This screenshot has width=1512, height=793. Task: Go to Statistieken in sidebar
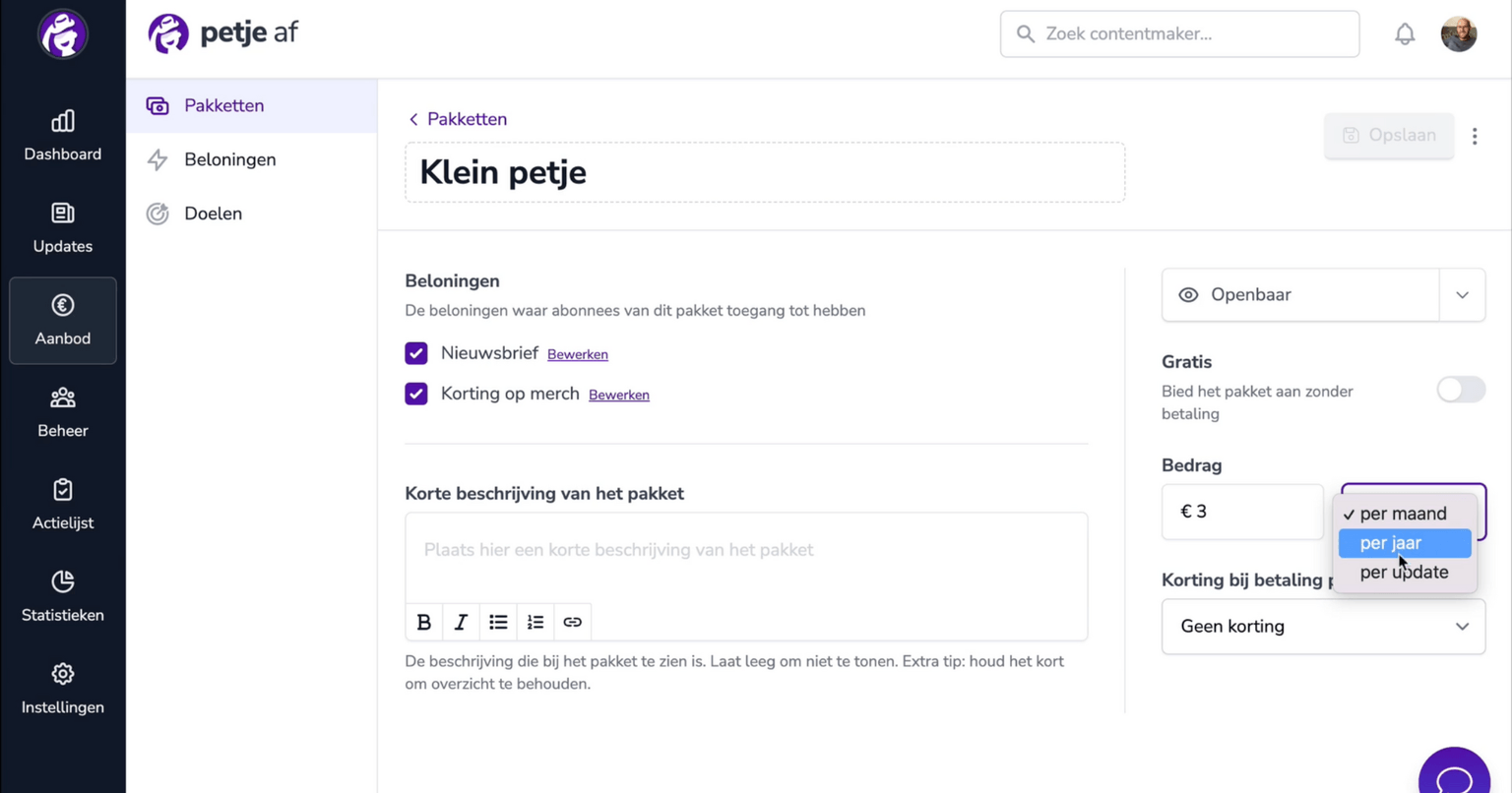[63, 597]
